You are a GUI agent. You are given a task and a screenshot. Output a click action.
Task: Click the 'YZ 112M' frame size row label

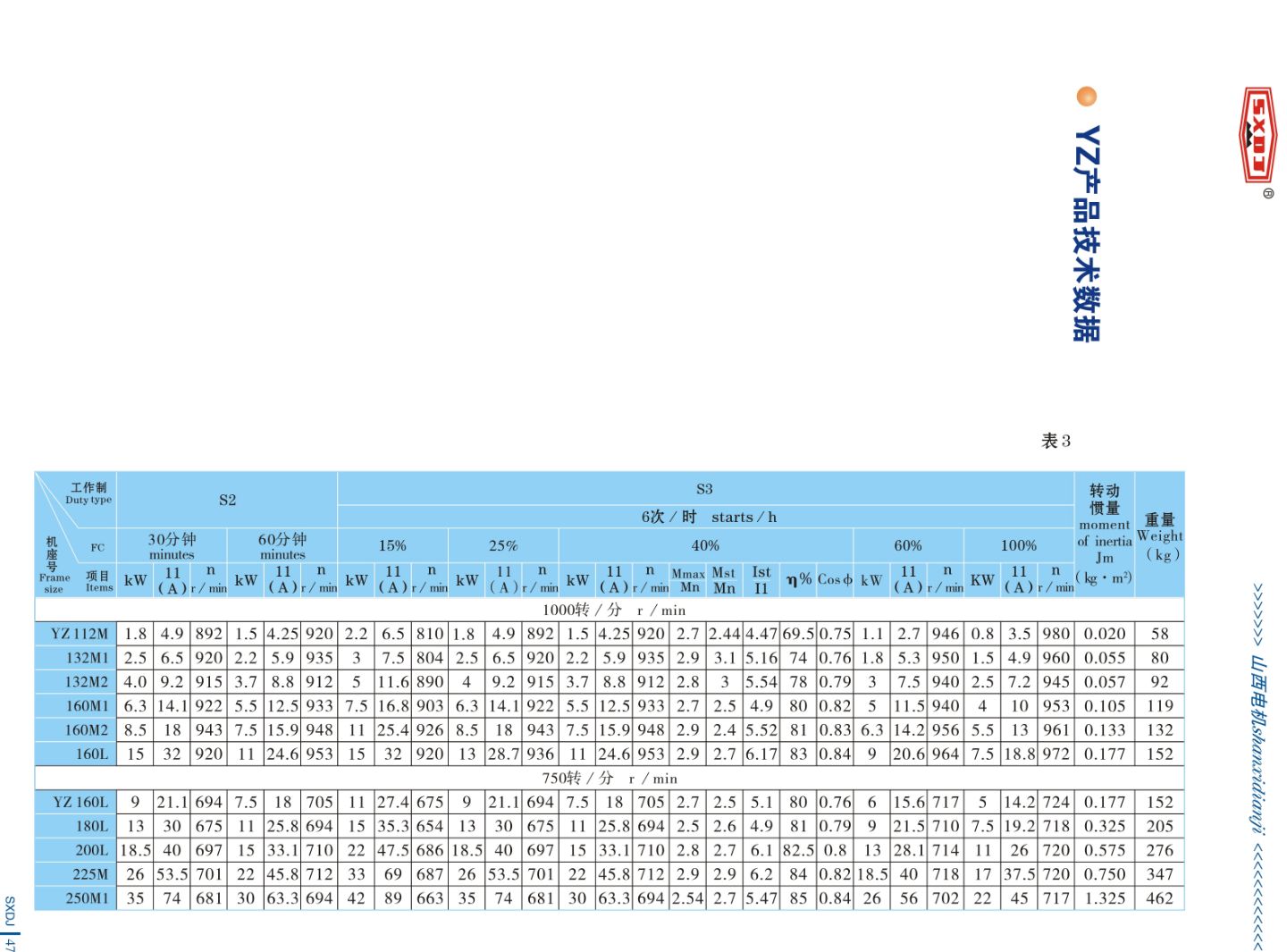coord(80,634)
